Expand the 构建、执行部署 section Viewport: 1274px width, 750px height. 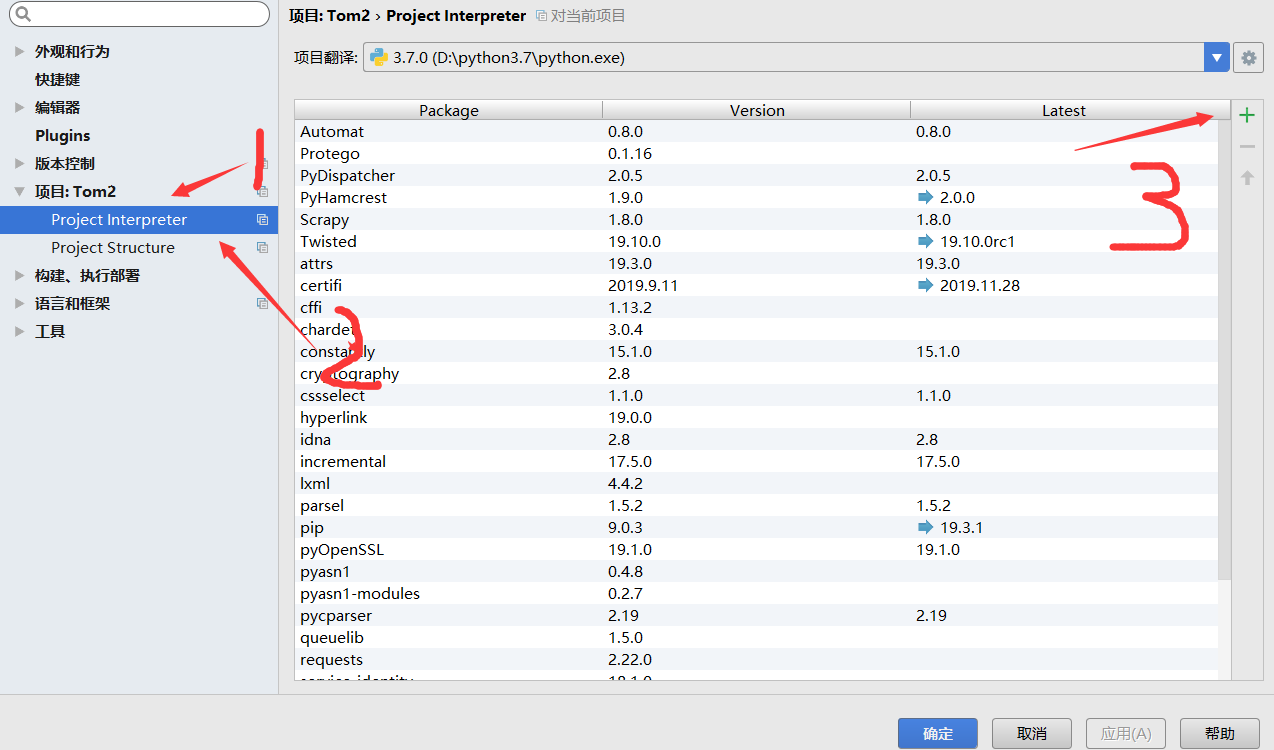[x=19, y=275]
